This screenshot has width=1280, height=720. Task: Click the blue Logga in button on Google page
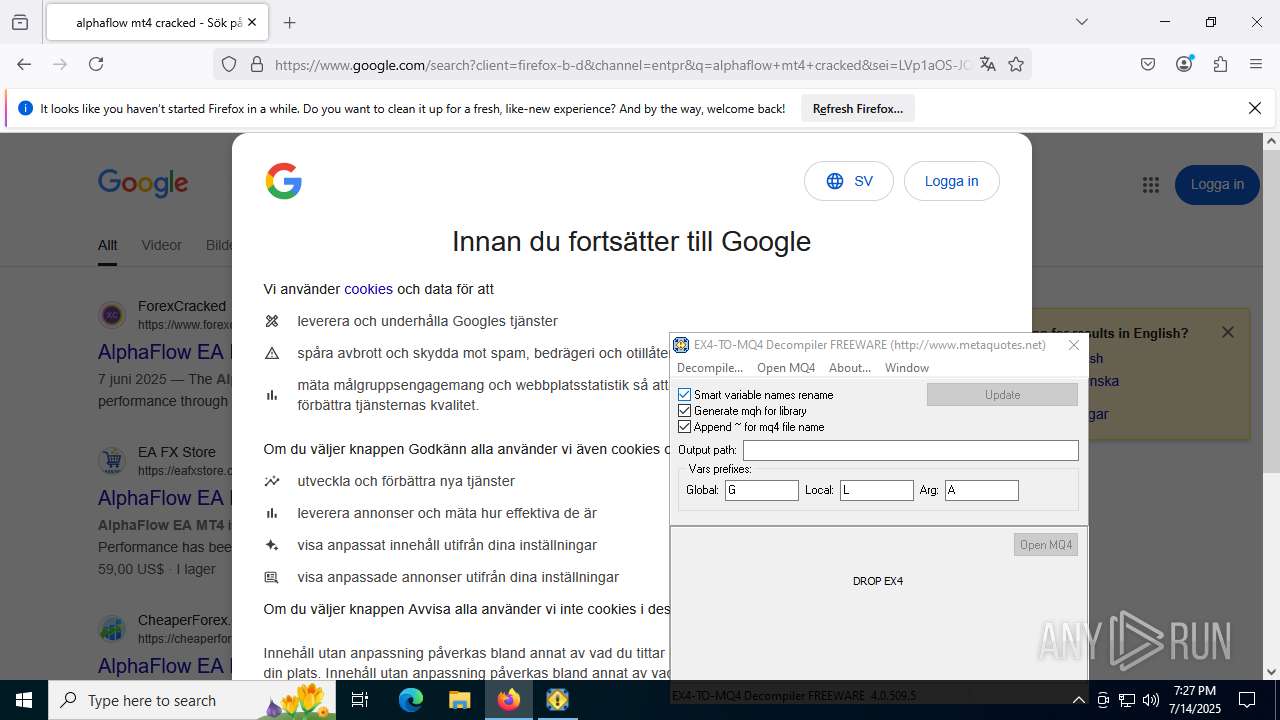click(x=1217, y=185)
